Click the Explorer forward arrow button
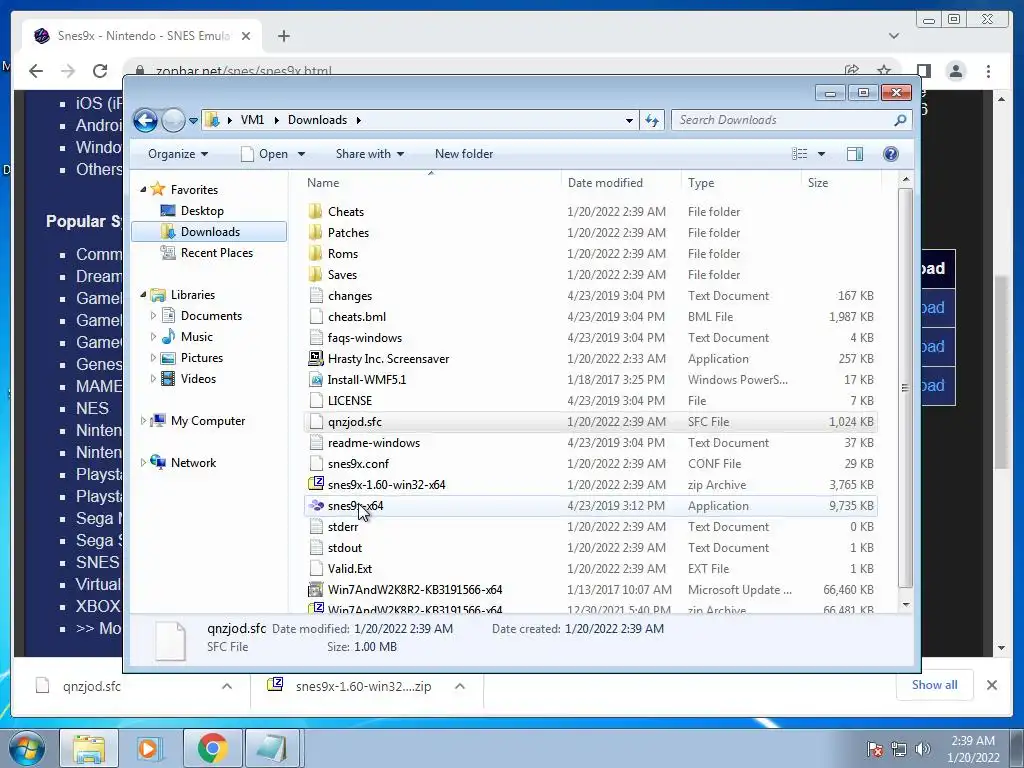Screen dimensions: 1024x768 173,120
